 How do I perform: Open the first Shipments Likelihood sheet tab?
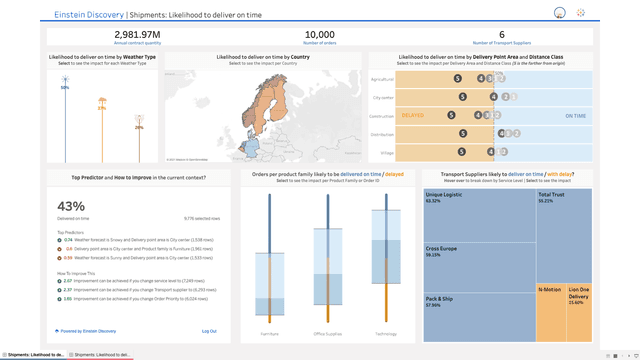tap(33, 355)
